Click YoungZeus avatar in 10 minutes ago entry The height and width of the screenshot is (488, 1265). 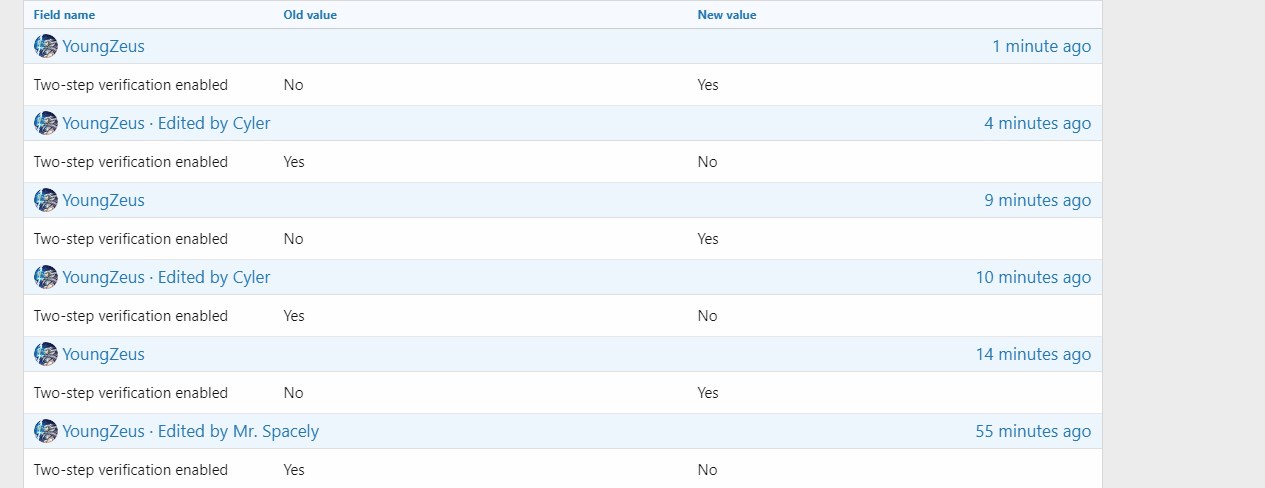[46, 277]
